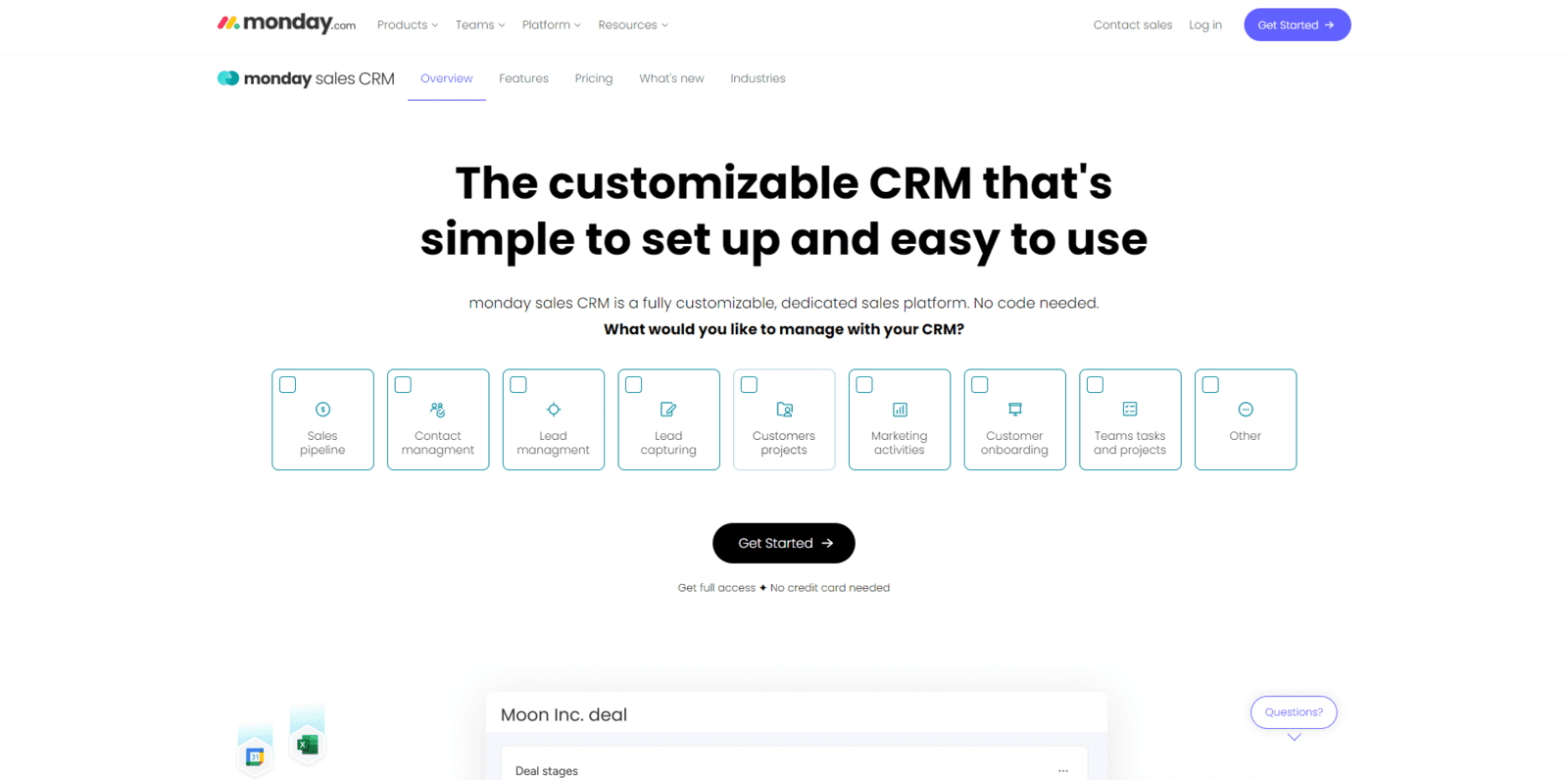Click the Sales pipeline dollar icon
Viewport: 1568px width, 780px height.
tap(322, 410)
